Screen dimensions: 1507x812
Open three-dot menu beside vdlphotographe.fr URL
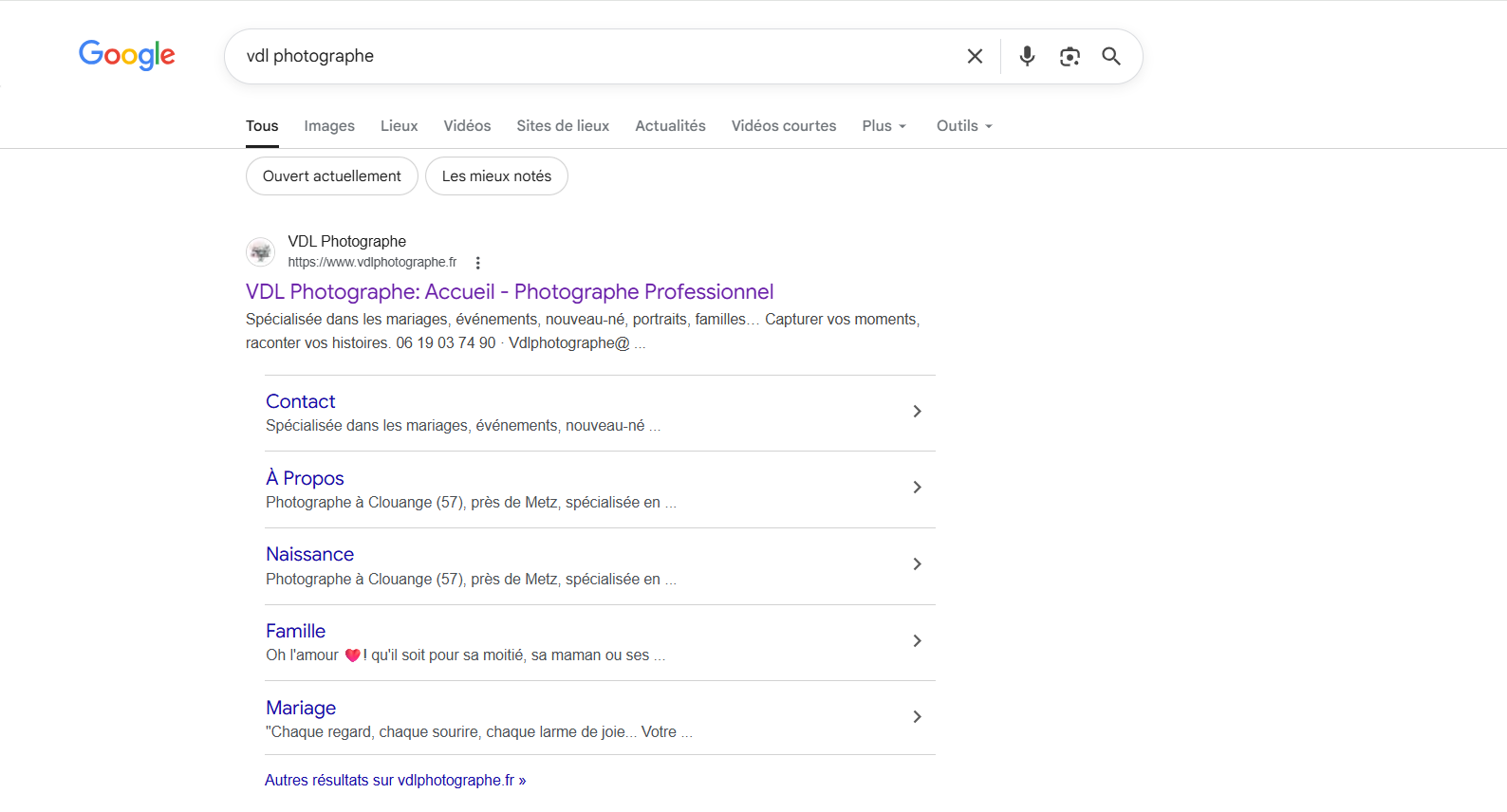478,263
